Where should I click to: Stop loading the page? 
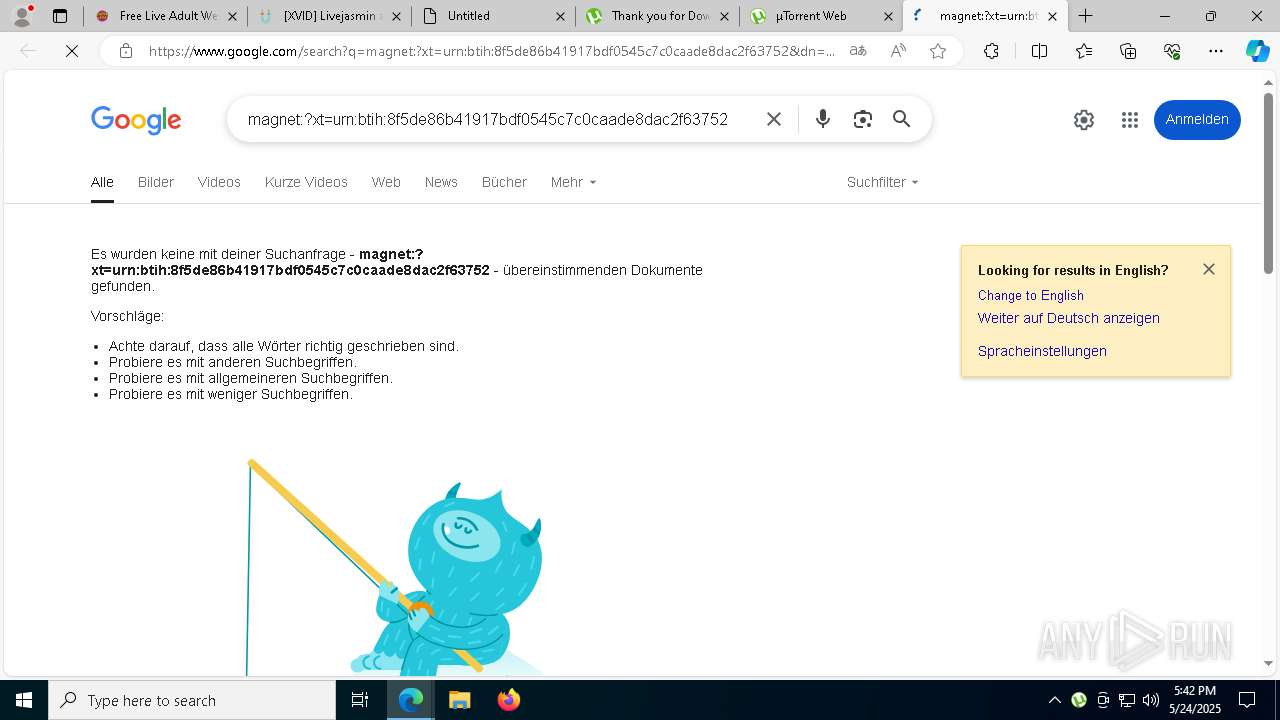(x=72, y=51)
